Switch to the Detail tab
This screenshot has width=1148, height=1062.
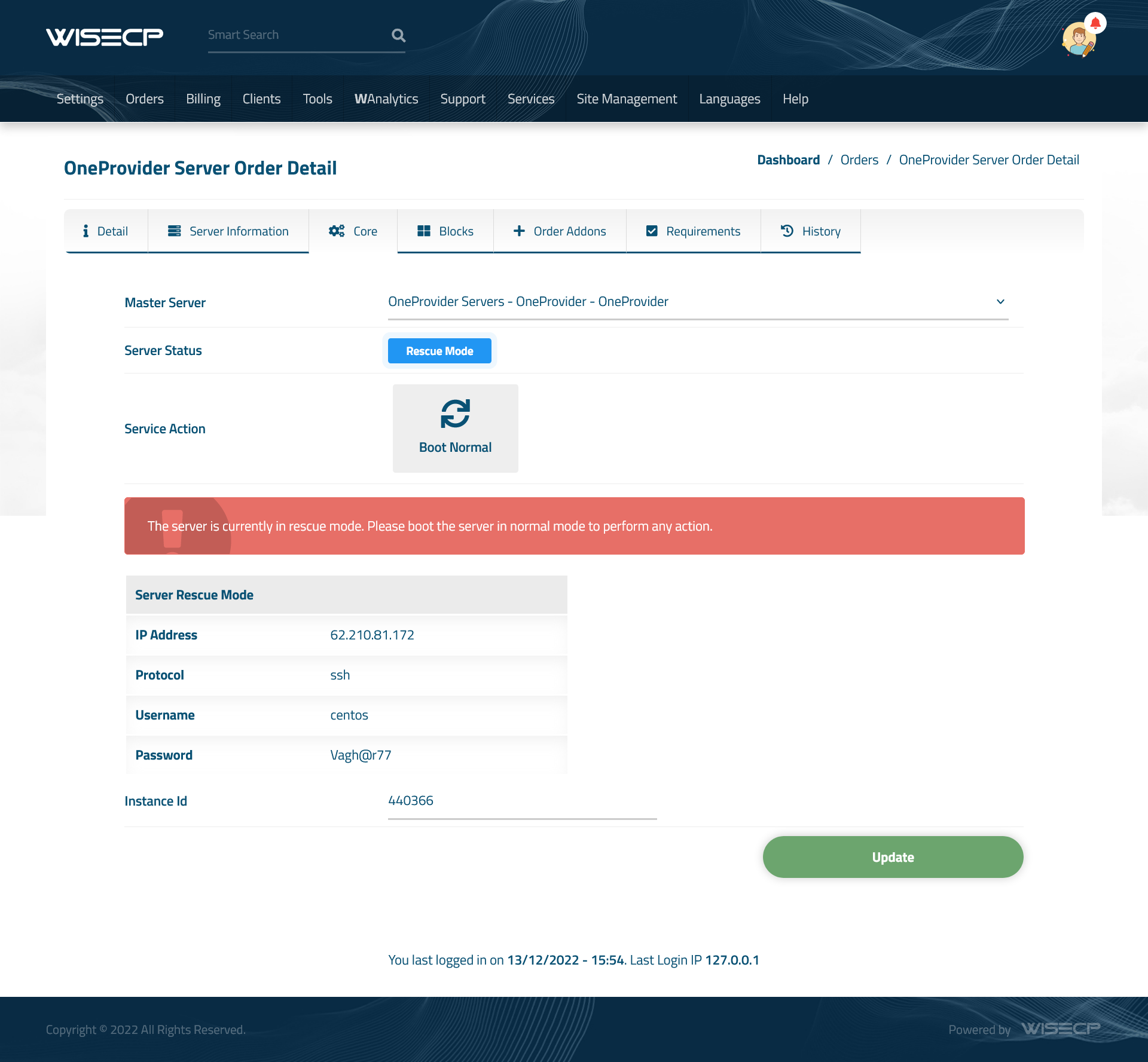click(x=106, y=231)
